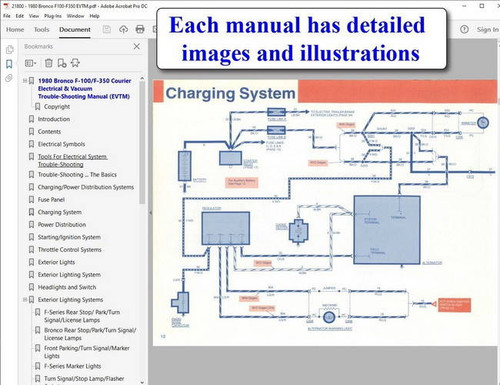Click the help question mark icon

click(x=464, y=29)
